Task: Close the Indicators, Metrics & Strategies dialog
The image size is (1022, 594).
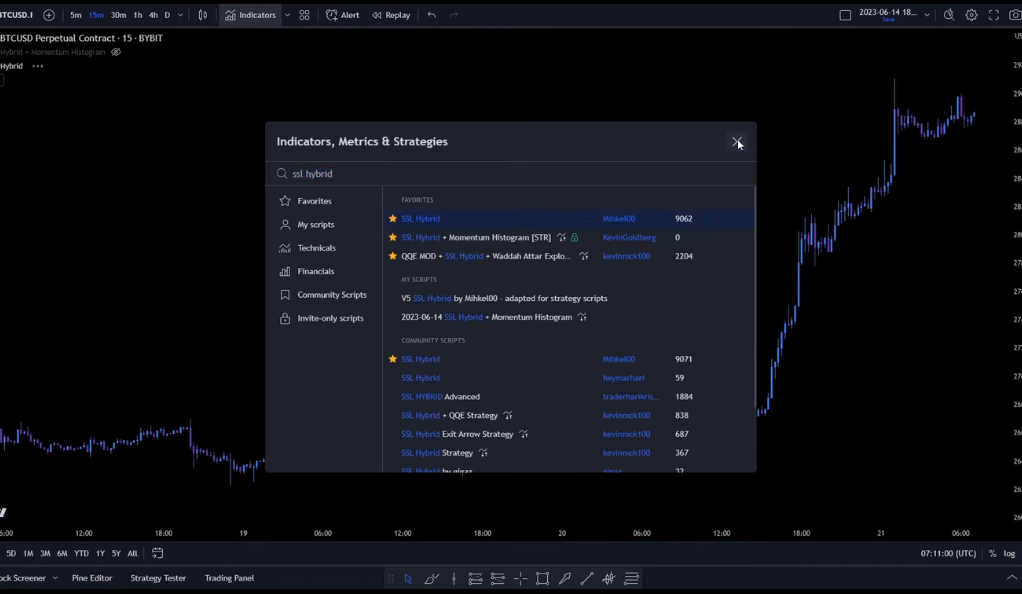Action: click(x=737, y=141)
